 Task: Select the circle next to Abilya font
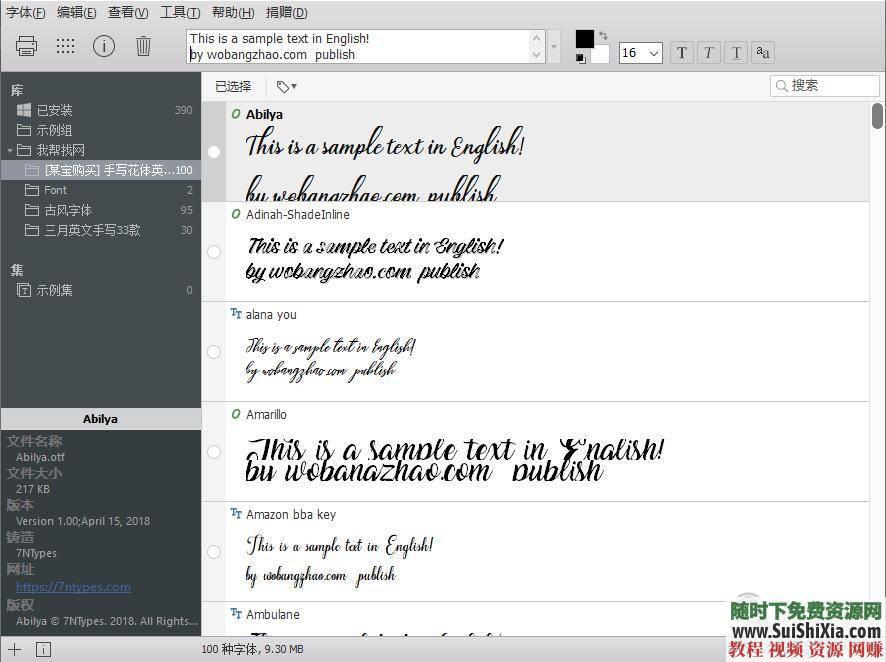click(213, 151)
